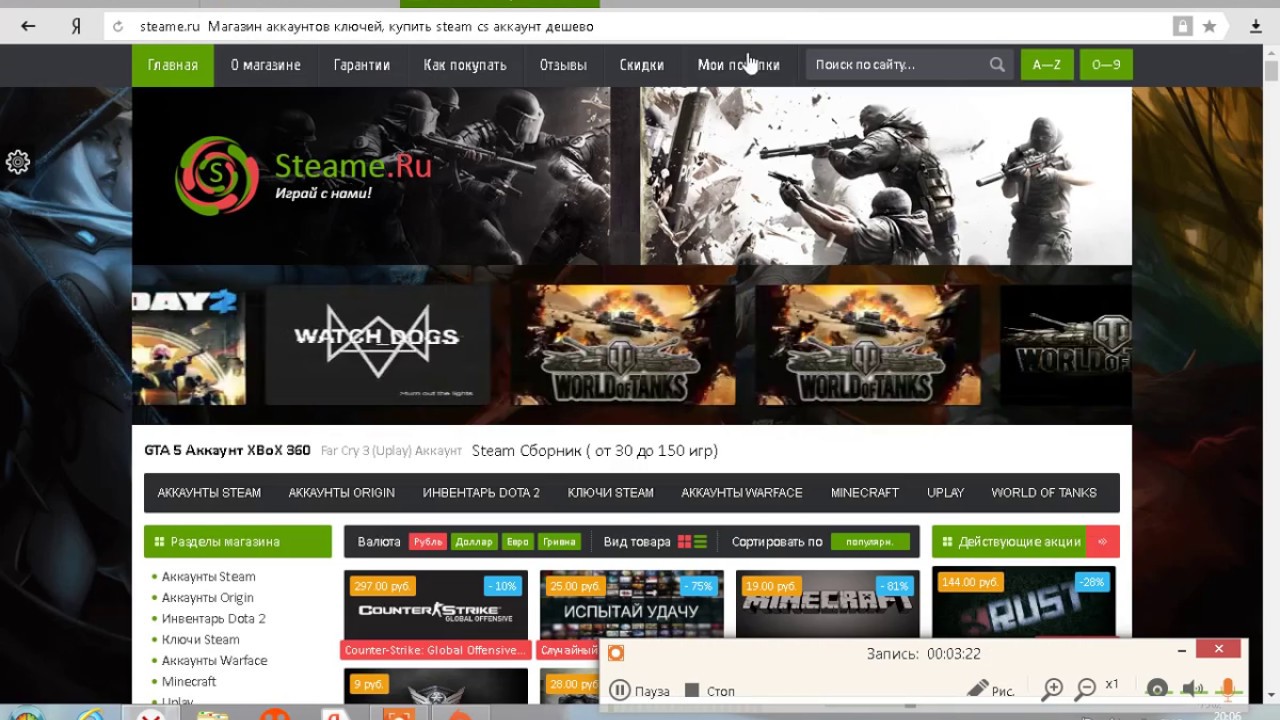Image resolution: width=1280 pixels, height=720 pixels.
Task: Open the Скидки menu item
Action: click(x=642, y=65)
